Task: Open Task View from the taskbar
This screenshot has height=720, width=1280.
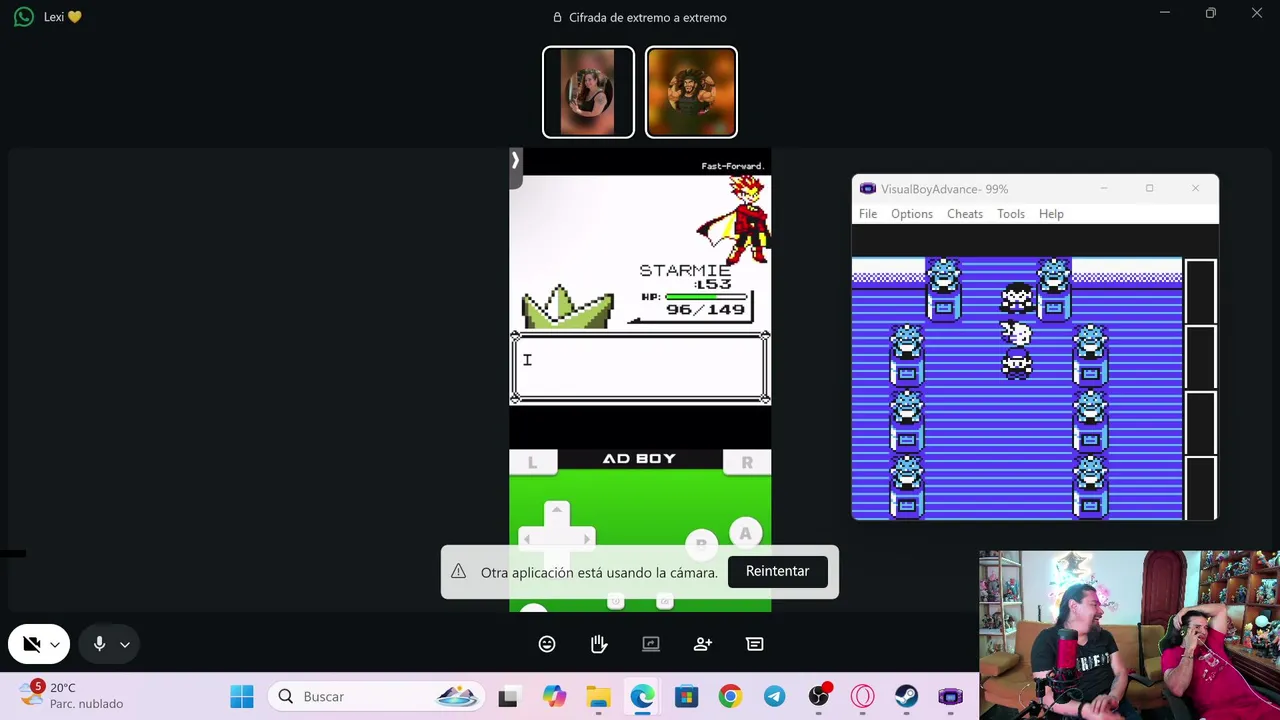Action: (x=508, y=696)
